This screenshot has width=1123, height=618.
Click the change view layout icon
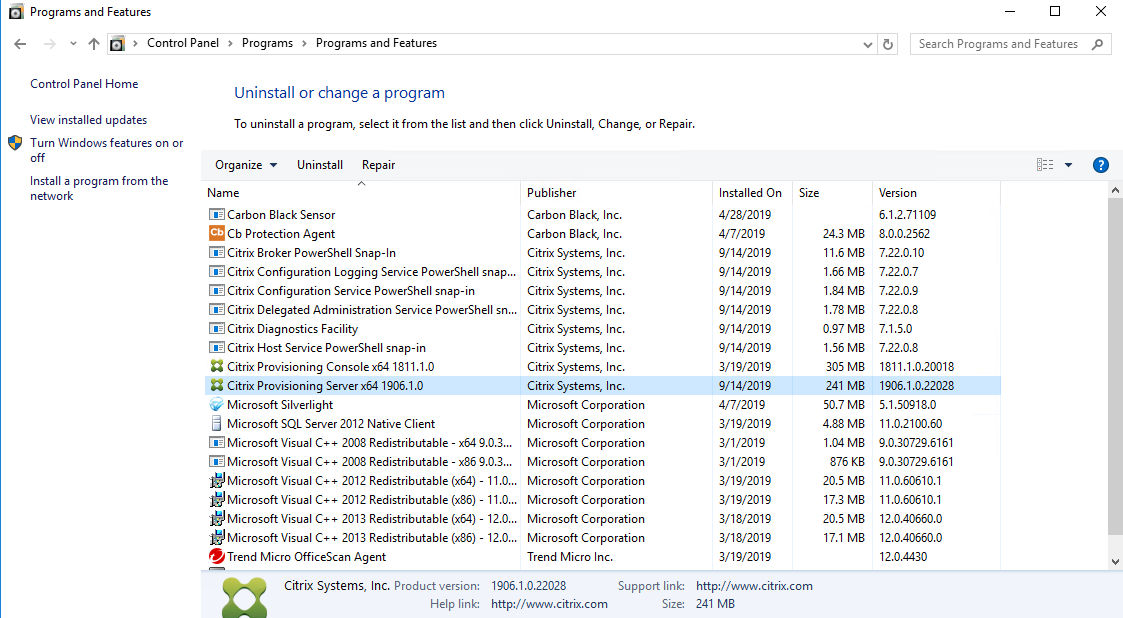(1045, 165)
